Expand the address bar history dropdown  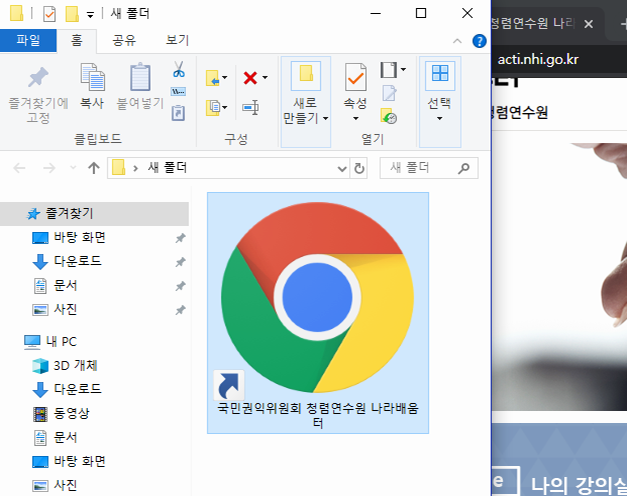click(x=342, y=168)
